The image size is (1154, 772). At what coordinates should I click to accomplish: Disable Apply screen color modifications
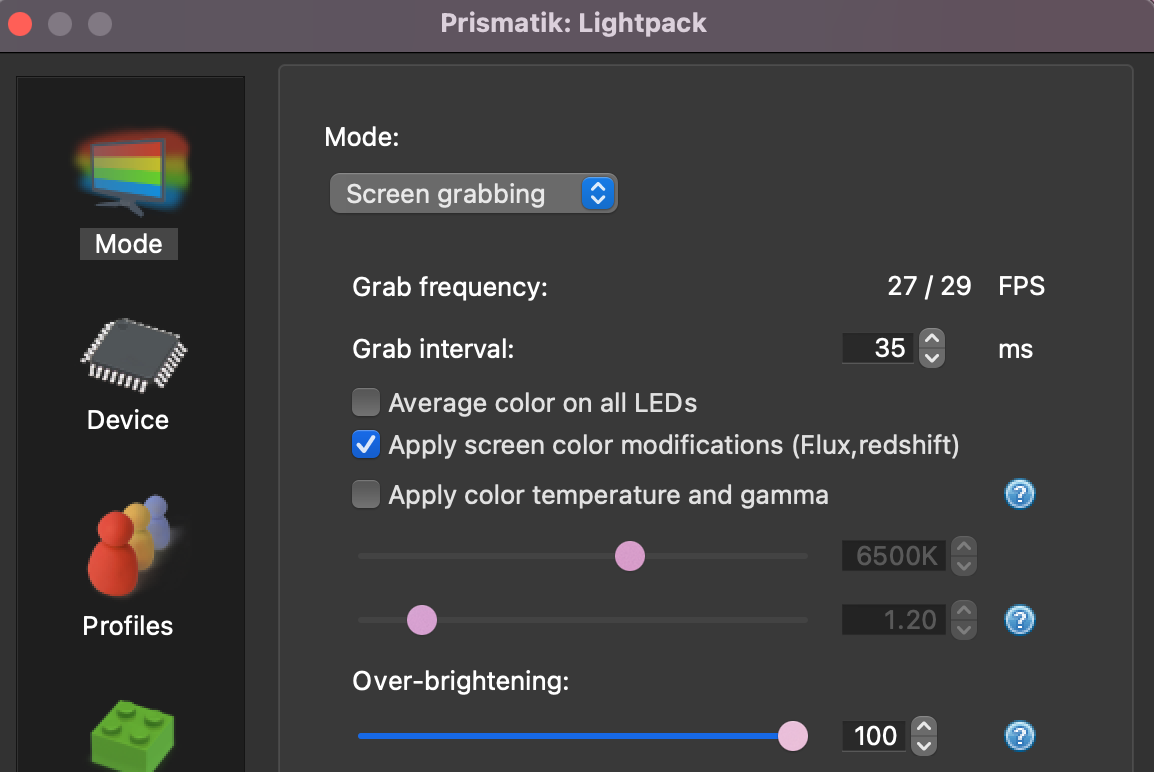(366, 445)
